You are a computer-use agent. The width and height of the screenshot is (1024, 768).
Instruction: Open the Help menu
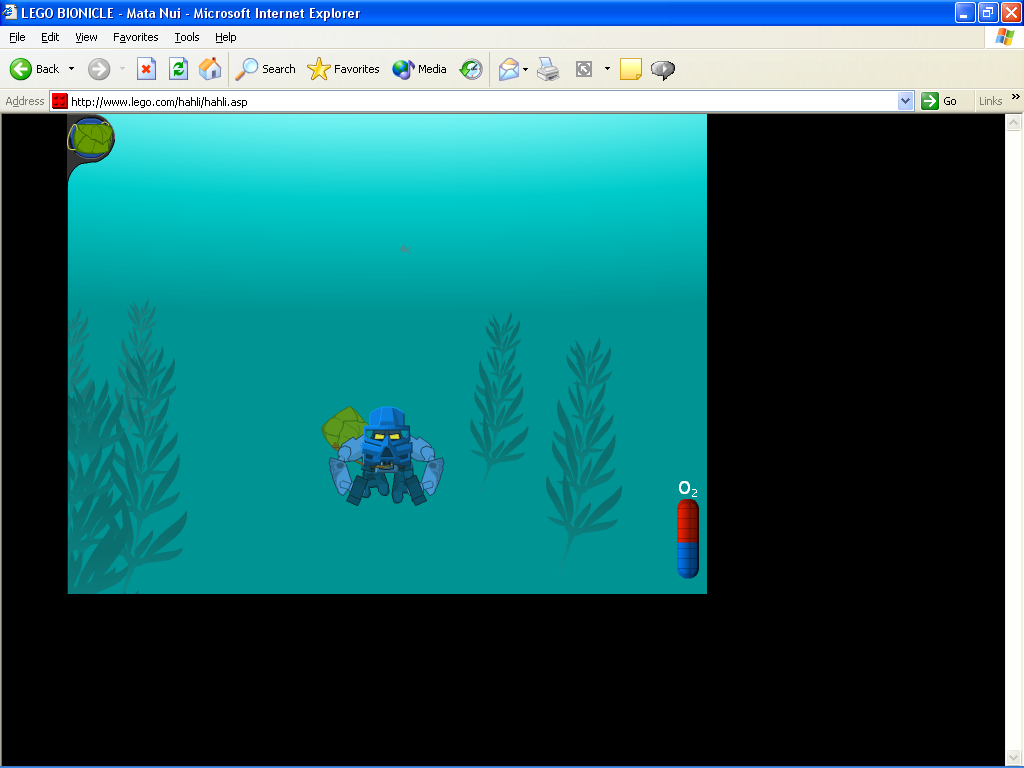pyautogui.click(x=225, y=37)
